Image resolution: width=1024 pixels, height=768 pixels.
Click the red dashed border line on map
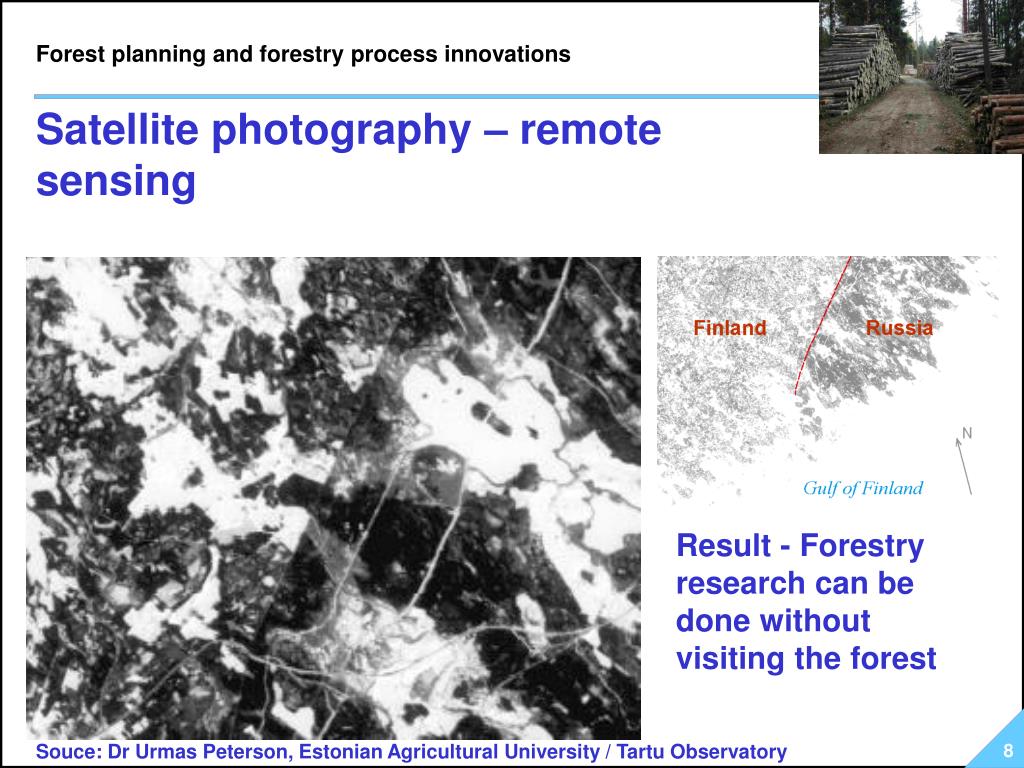[822, 325]
